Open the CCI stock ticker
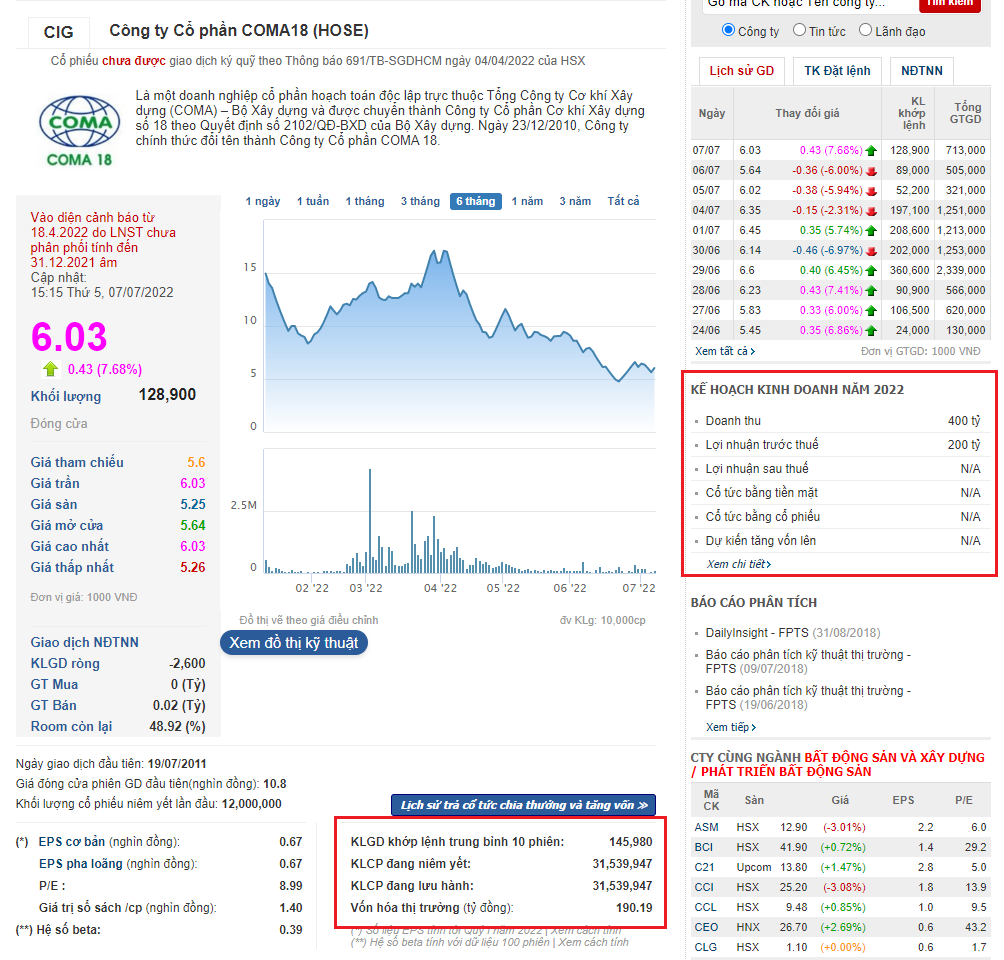The height and width of the screenshot is (960, 1004). pos(704,887)
